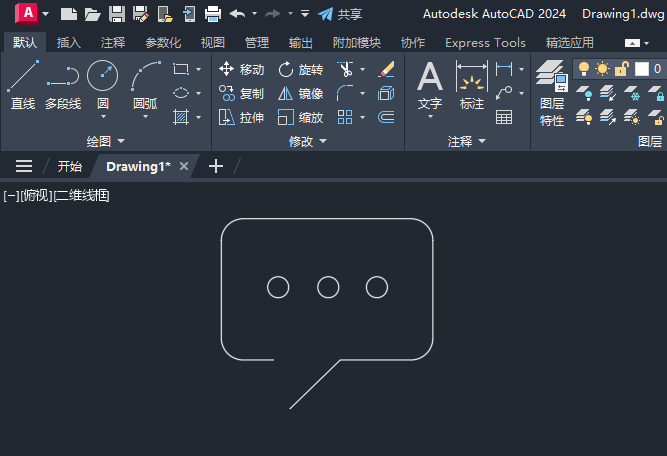Click the Array icon
The image size is (667, 456).
[345, 117]
